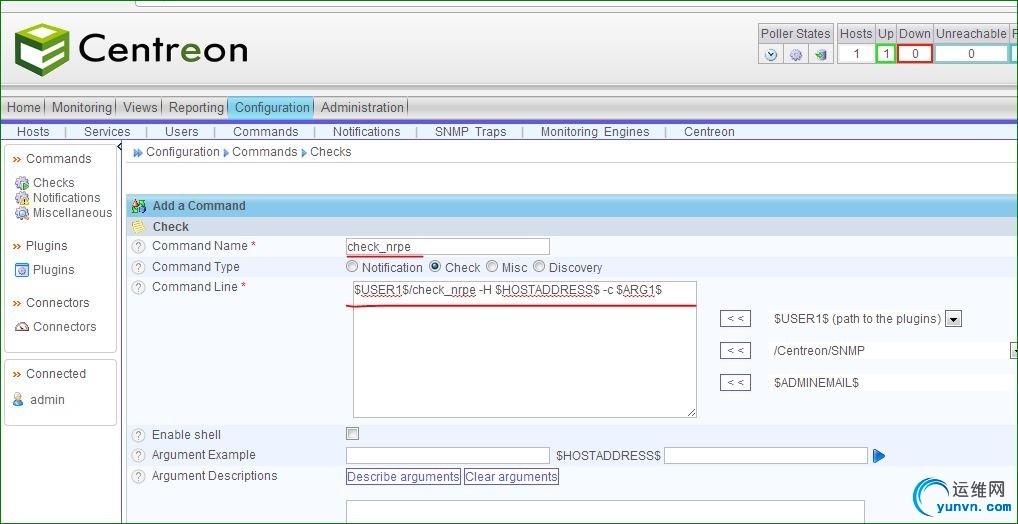
Task: Collapse the left sidebar with the arrow
Action: [x=119, y=147]
